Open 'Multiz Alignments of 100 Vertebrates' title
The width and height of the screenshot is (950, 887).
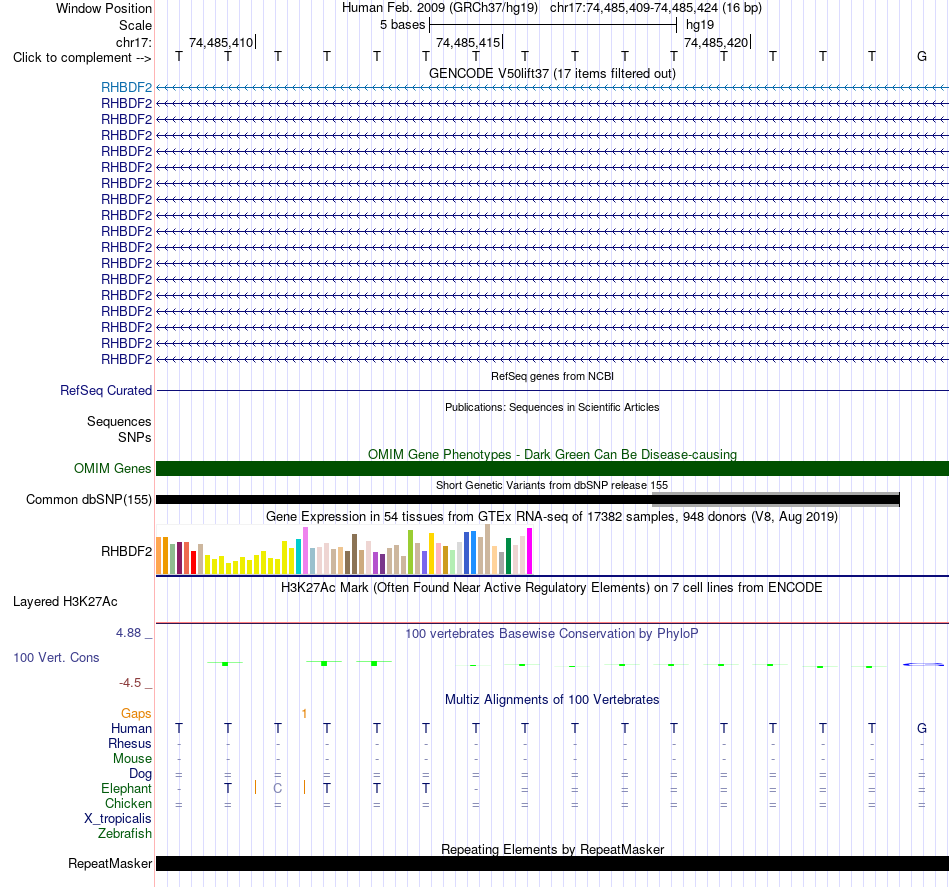pos(552,700)
